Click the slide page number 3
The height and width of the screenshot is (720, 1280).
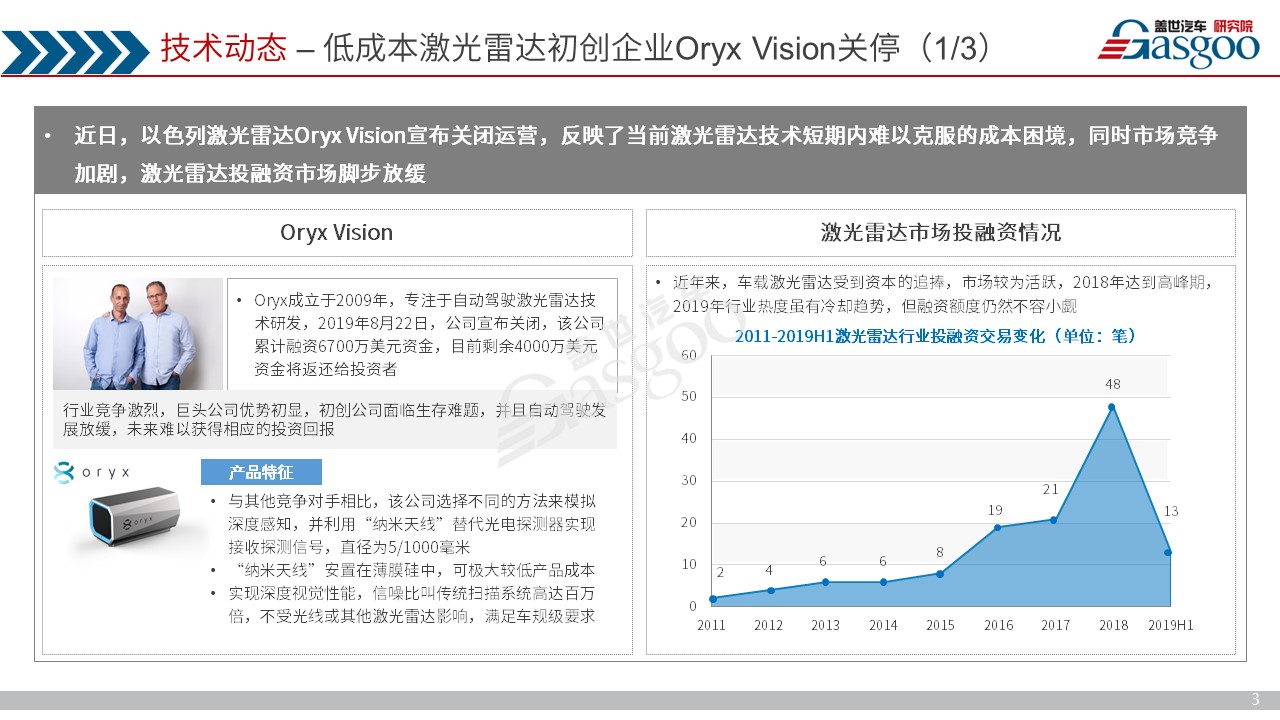click(1256, 699)
